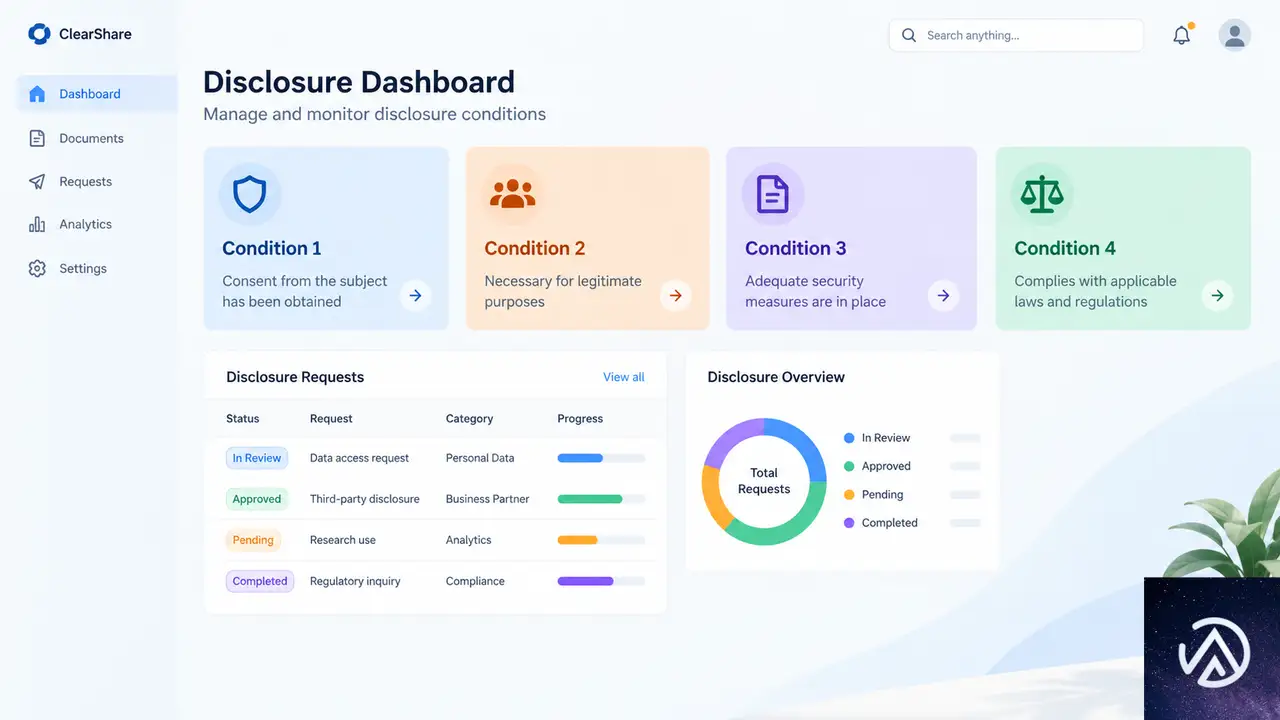Focus the Search anything field
Screen dimensions: 1280x720
pos(1016,35)
